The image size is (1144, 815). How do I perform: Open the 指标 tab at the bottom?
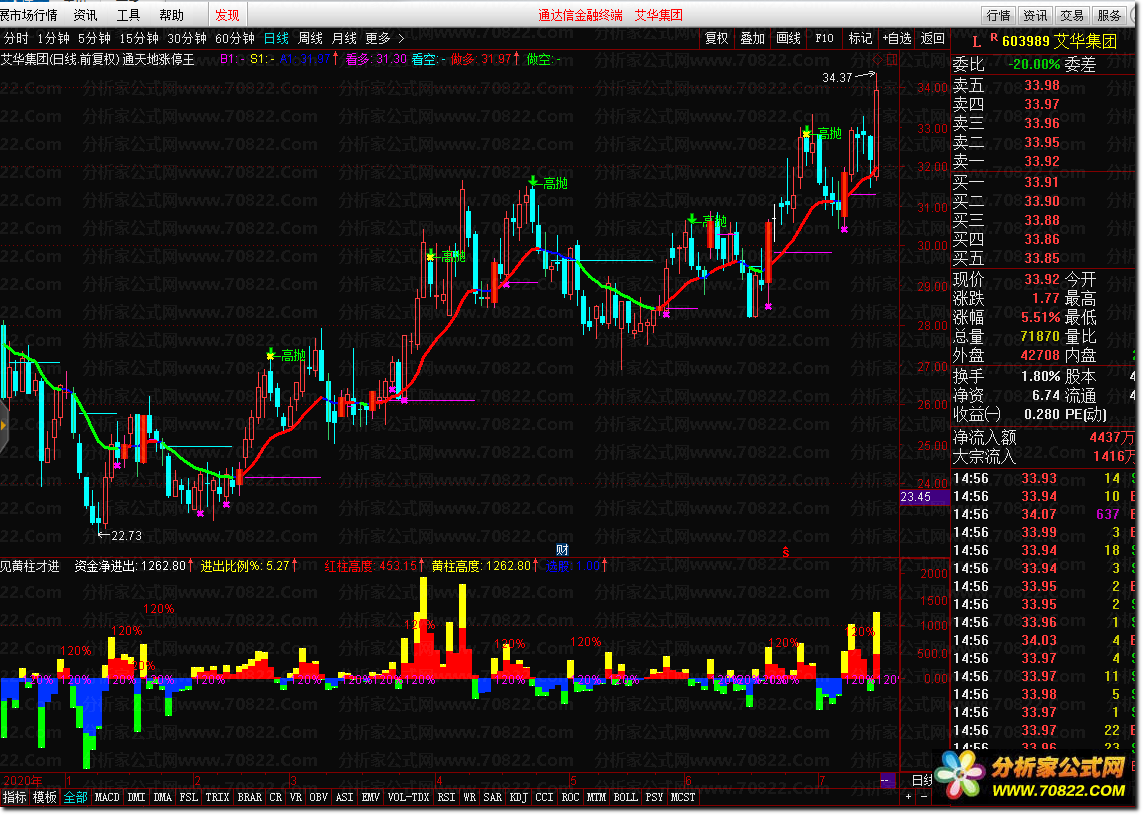point(15,797)
